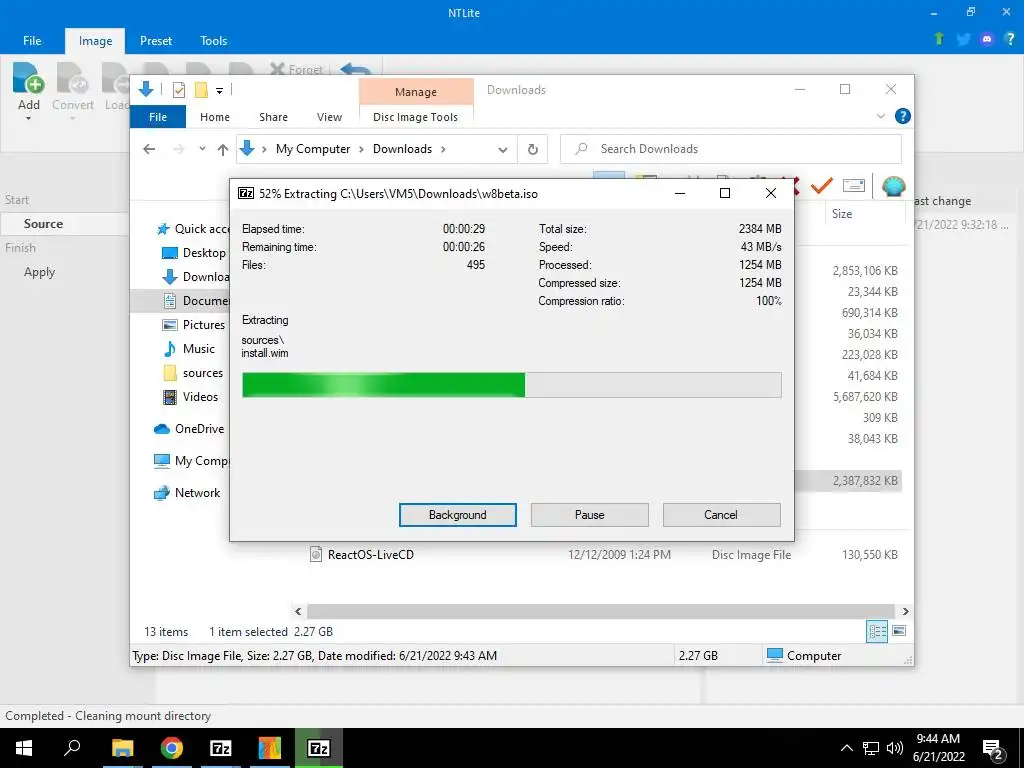Open the Windows Start menu
Image resolution: width=1024 pixels, height=768 pixels.
24,748
